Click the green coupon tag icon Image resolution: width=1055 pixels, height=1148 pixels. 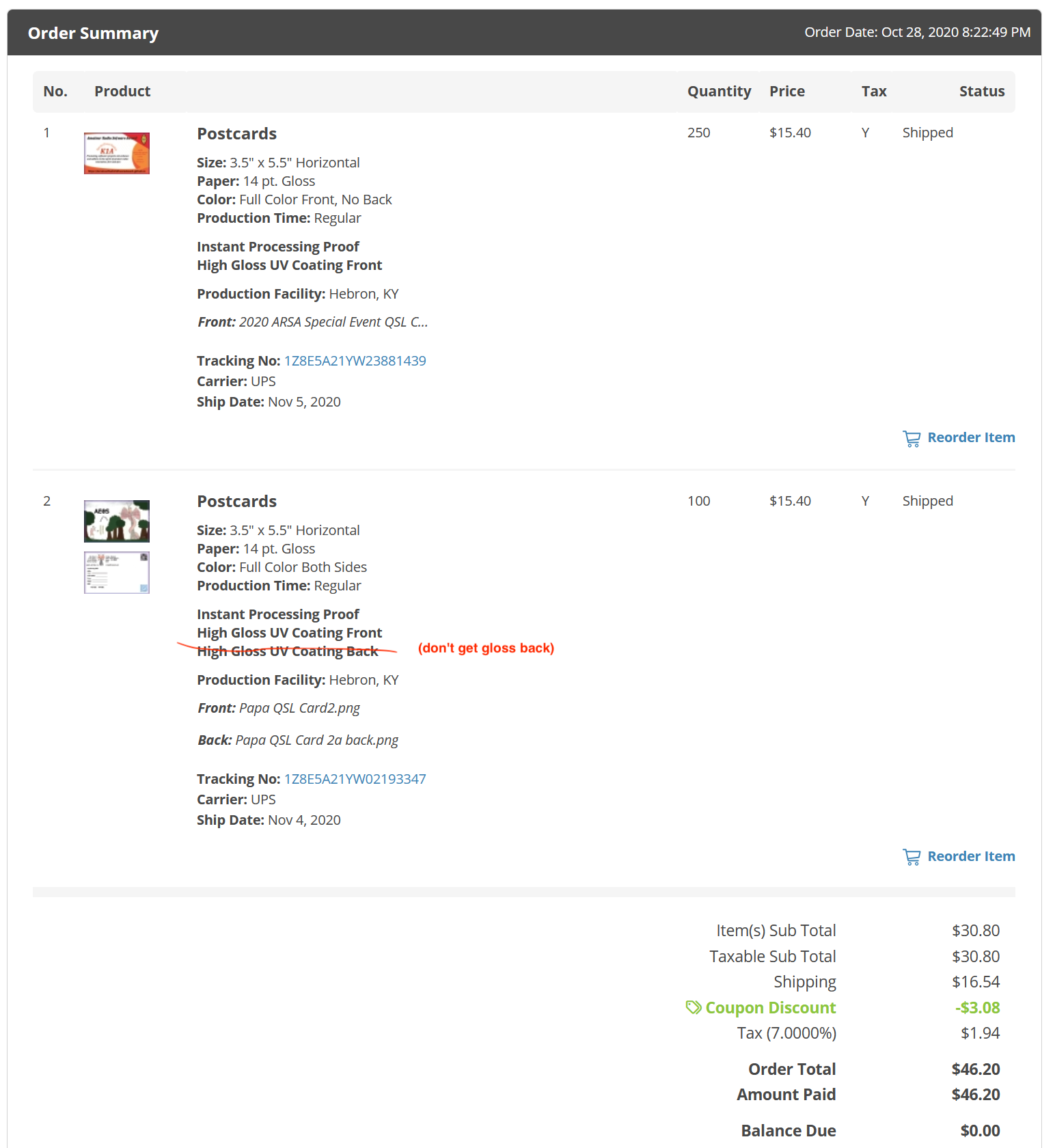pyautogui.click(x=693, y=1007)
